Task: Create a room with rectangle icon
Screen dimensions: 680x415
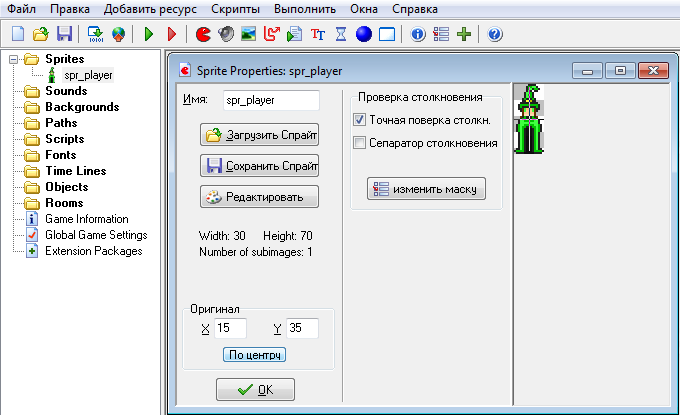Action: pyautogui.click(x=387, y=34)
